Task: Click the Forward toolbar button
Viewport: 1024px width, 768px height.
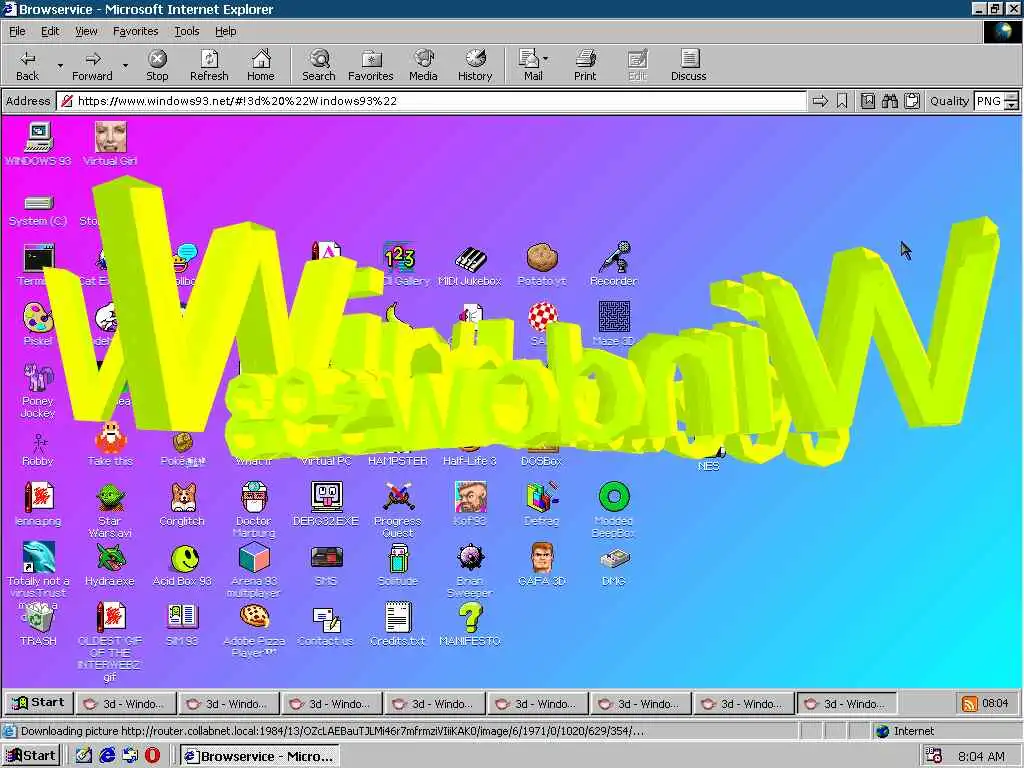Action: (92, 65)
